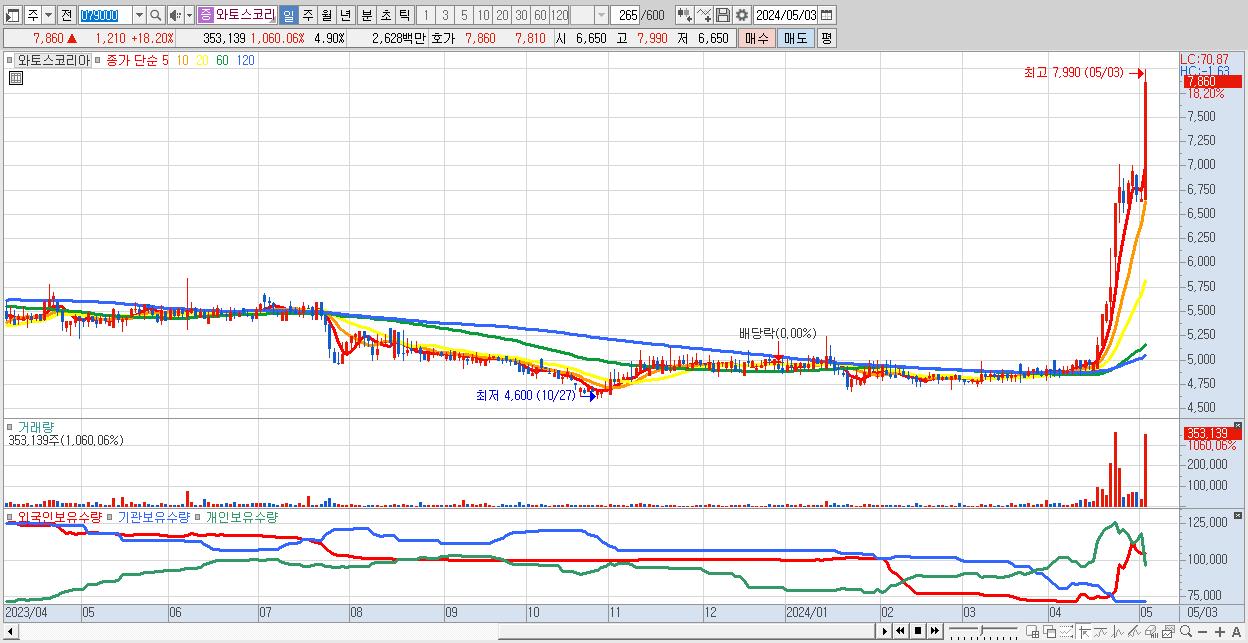Click play button in bottom playback bar

884,631
